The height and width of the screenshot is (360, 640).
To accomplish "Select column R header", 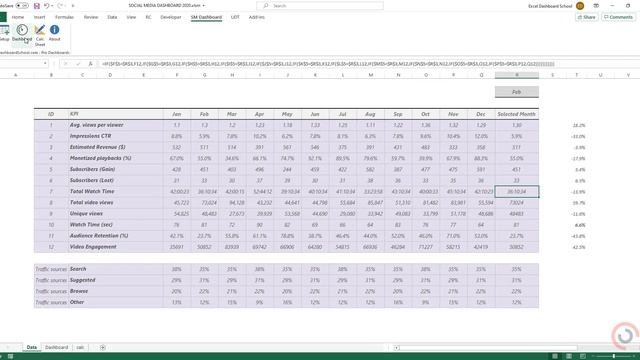I will [x=517, y=75].
